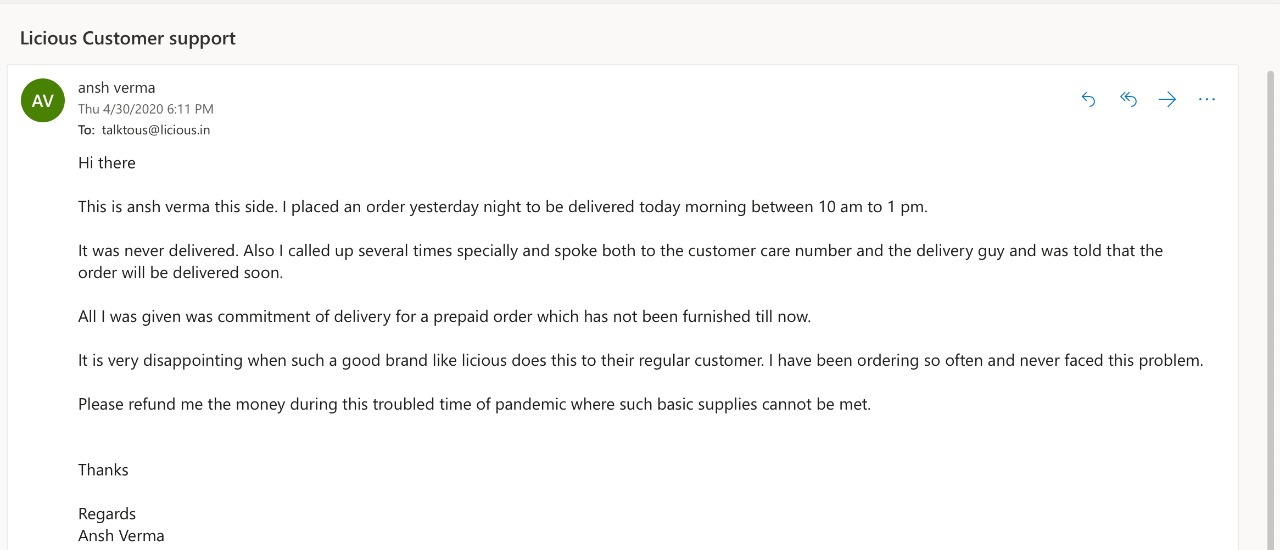Click the 'Ansh Verma' signature at bottom
Screen dimensions: 1280x550
click(121, 536)
